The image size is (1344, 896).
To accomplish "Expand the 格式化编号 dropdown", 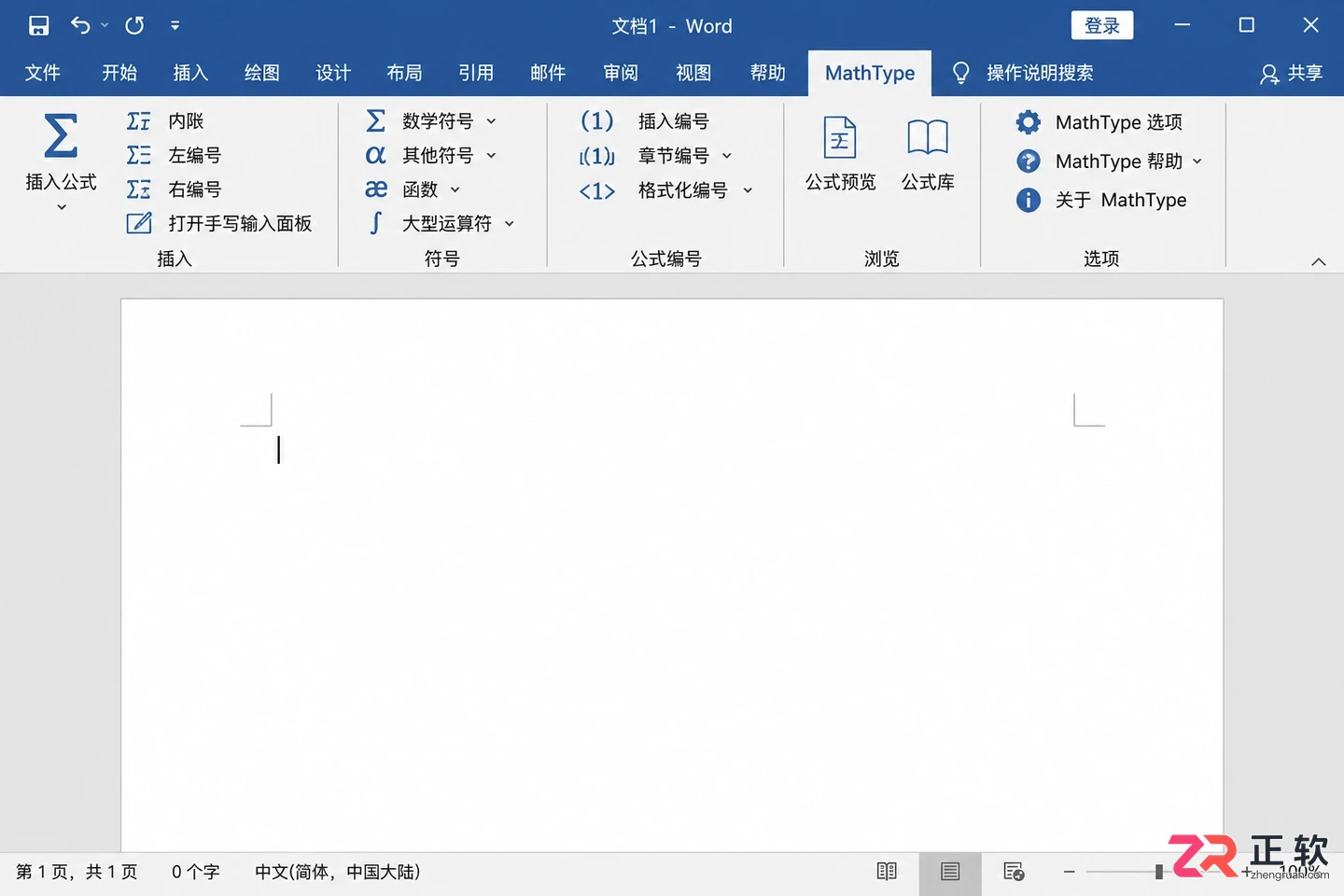I will 748,190.
